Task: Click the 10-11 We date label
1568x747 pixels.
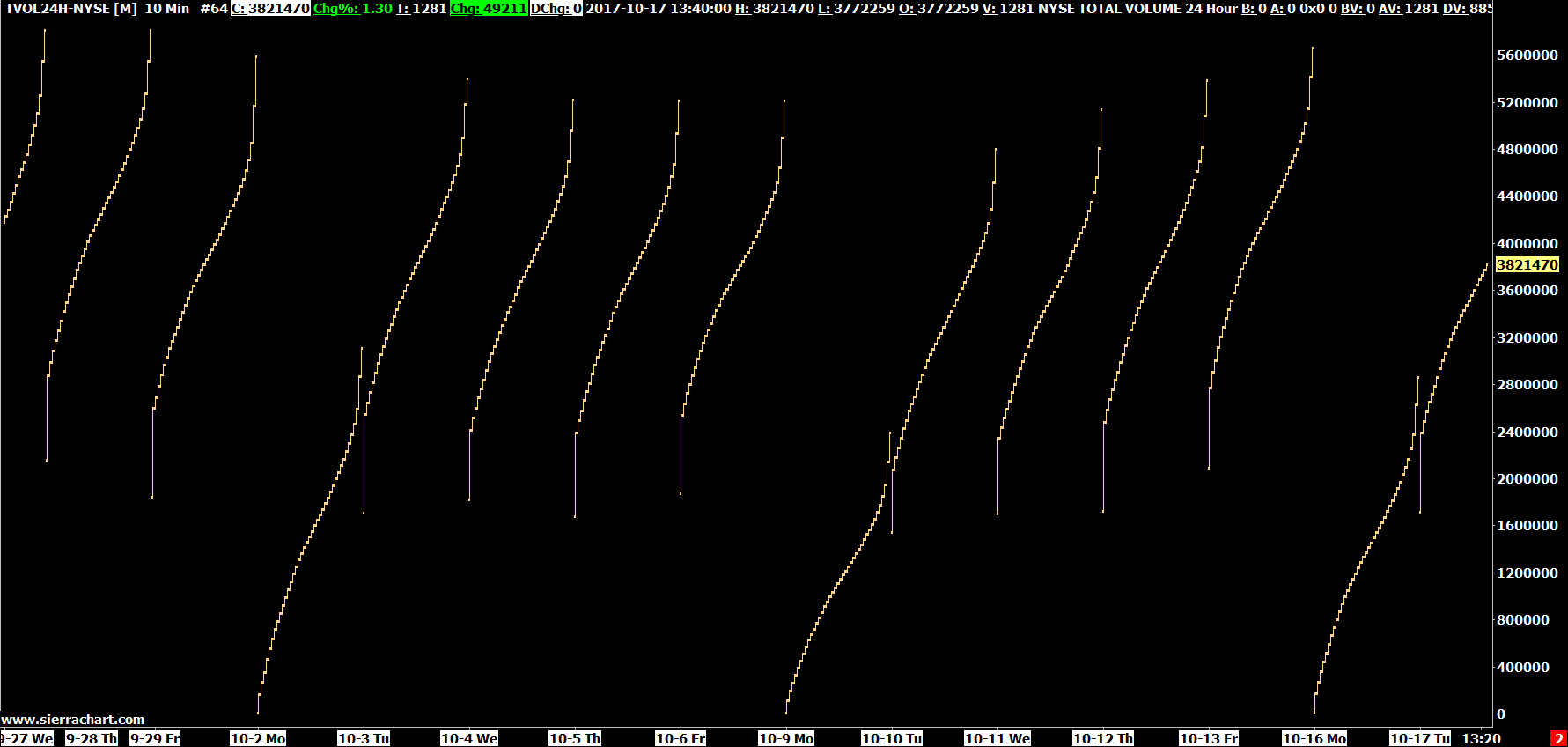Action: pos(997,738)
